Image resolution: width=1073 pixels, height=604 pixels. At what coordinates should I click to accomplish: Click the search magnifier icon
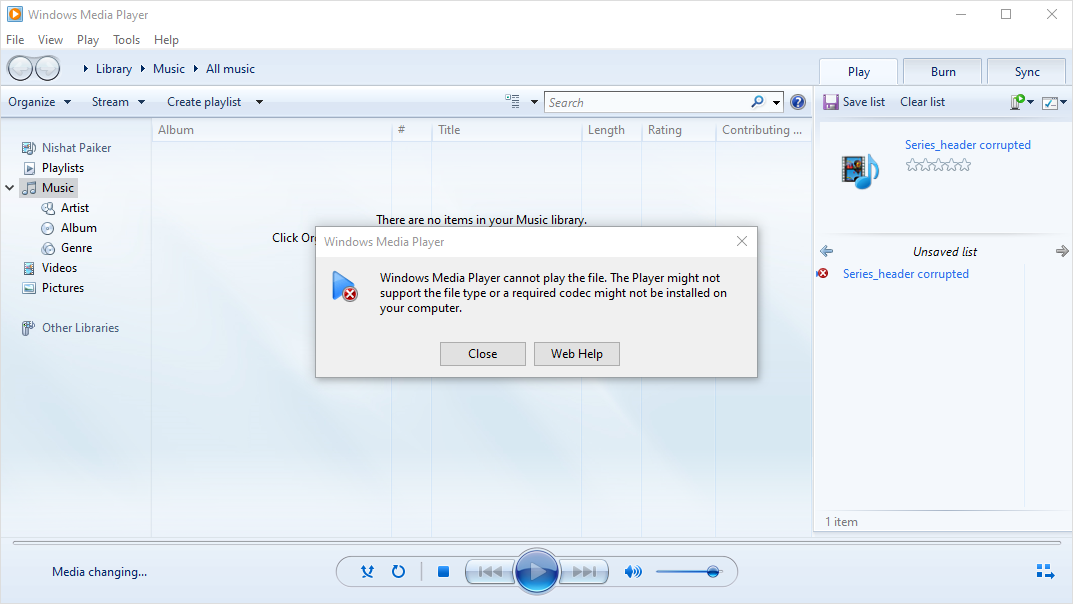[x=758, y=102]
